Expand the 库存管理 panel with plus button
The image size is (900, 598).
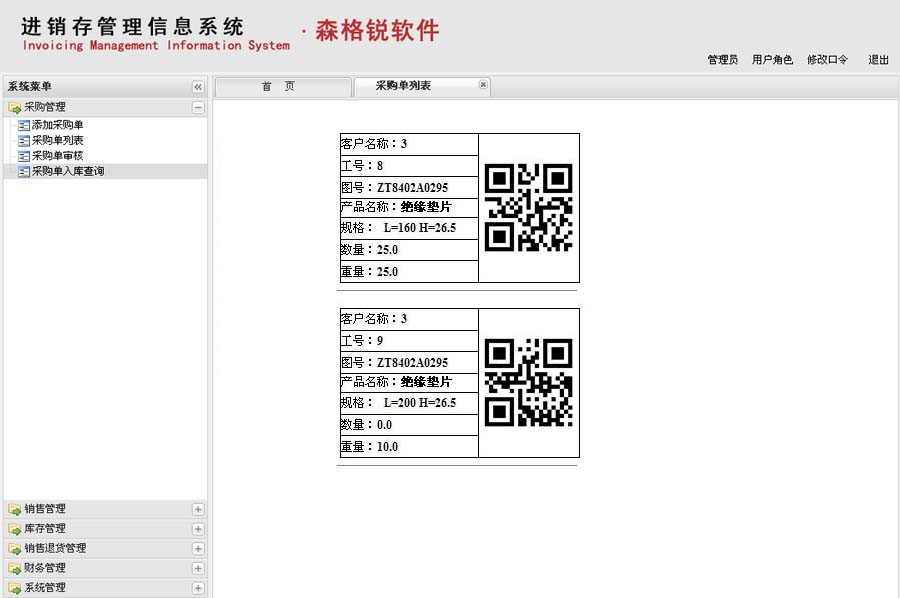pos(198,529)
